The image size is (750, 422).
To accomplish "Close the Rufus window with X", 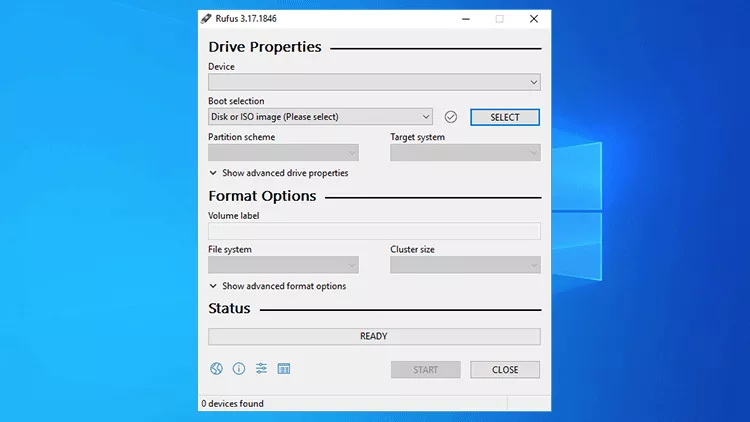I will 534,19.
